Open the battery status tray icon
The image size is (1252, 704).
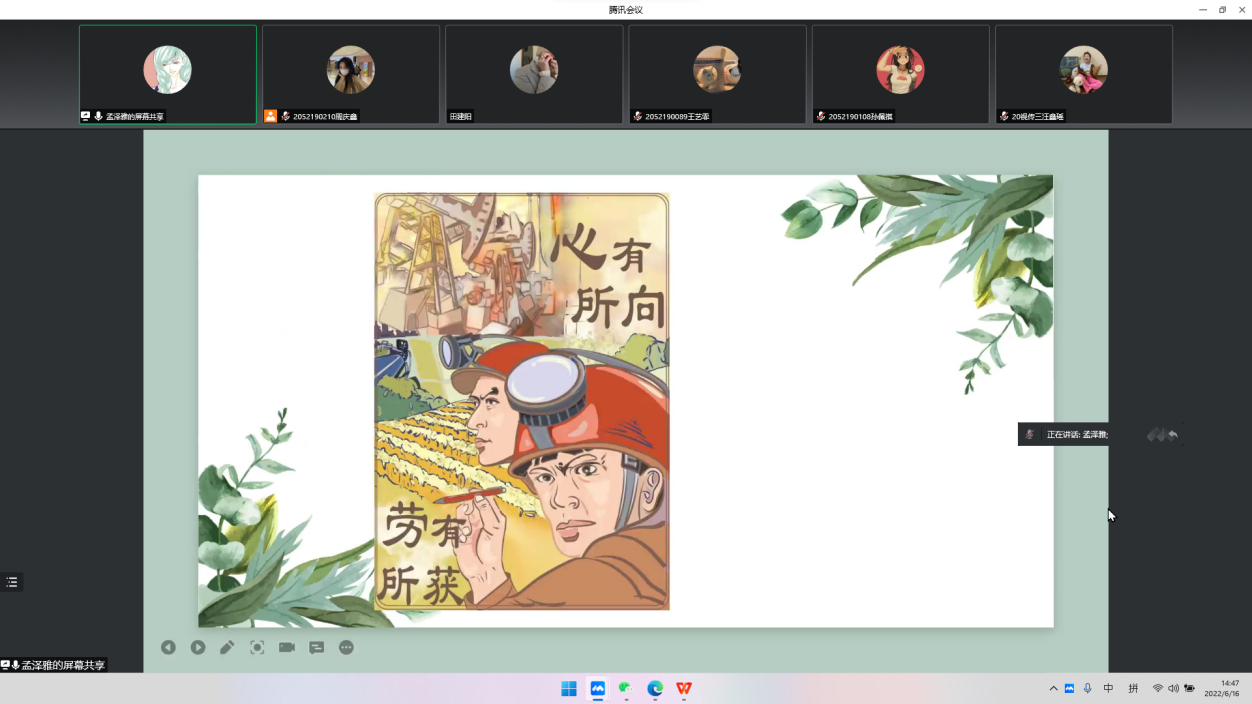click(1190, 688)
